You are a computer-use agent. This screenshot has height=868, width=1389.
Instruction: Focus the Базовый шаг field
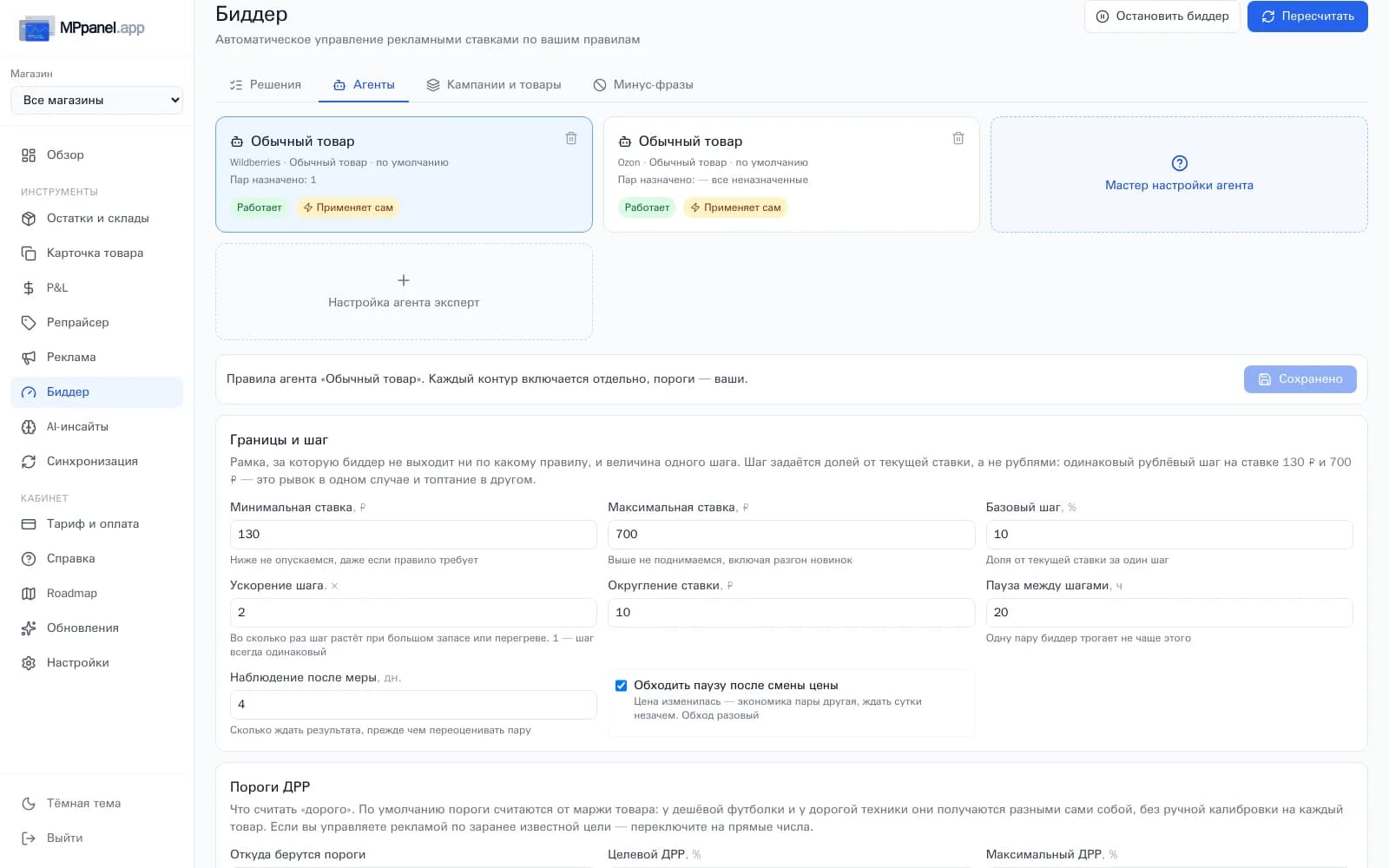[x=1169, y=535]
